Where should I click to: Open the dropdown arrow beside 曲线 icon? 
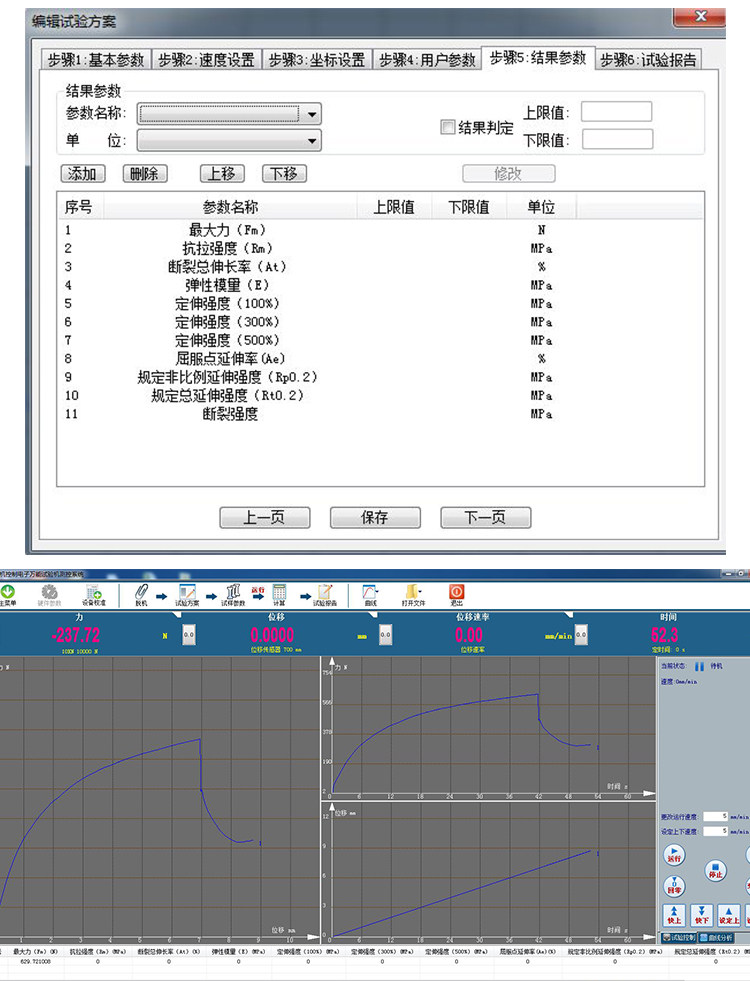(x=378, y=591)
